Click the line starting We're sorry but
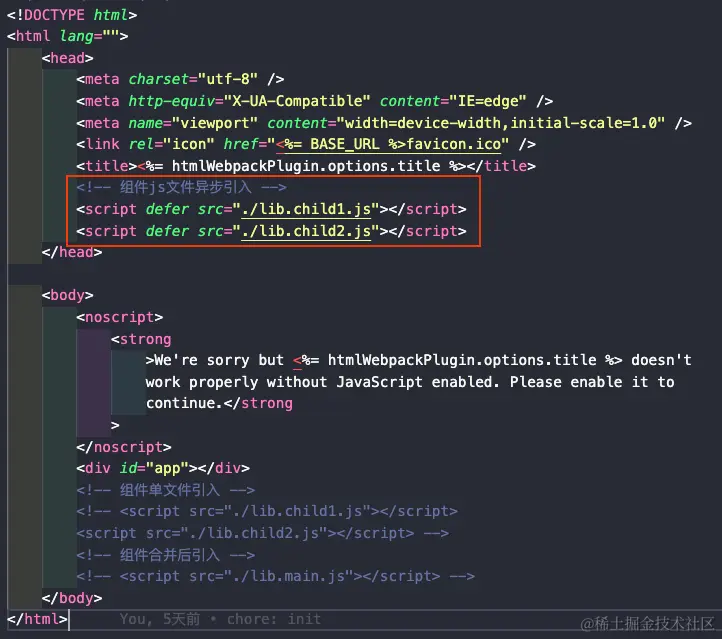This screenshot has height=639, width=722. pyautogui.click(x=419, y=360)
